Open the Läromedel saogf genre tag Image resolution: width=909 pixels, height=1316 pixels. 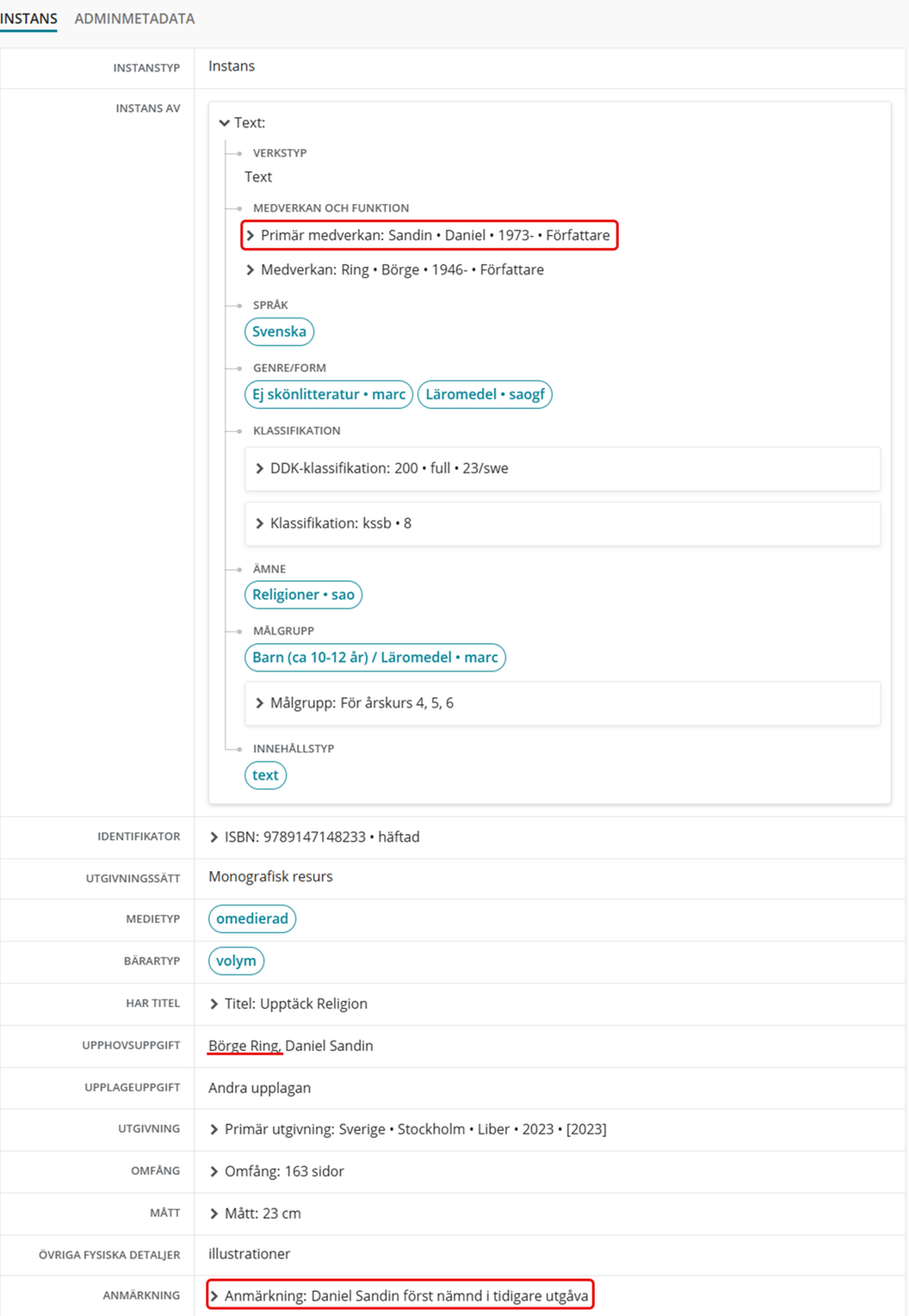485,394
